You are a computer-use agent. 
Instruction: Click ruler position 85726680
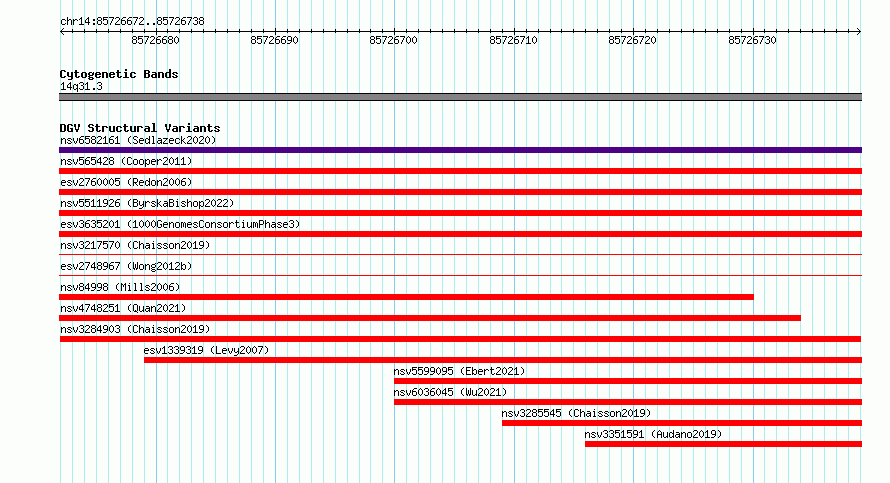tap(156, 40)
